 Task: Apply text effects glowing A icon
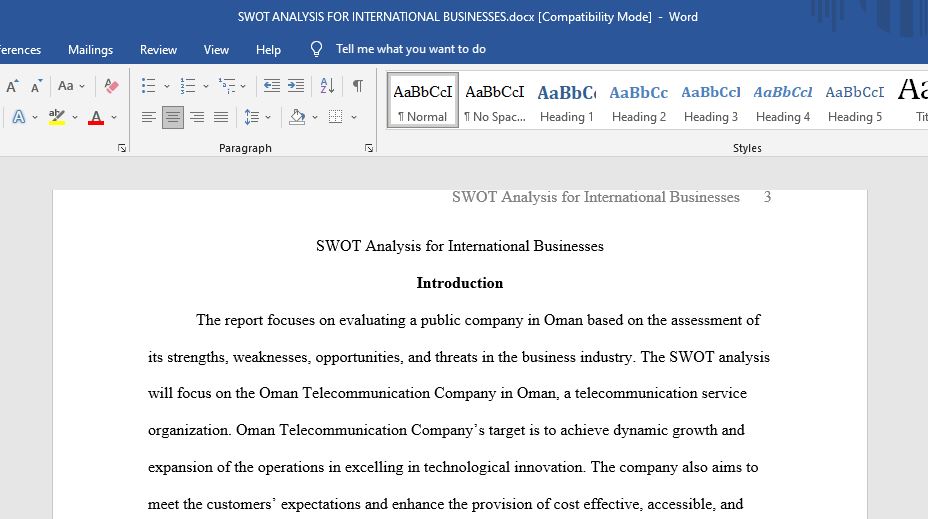[x=19, y=117]
